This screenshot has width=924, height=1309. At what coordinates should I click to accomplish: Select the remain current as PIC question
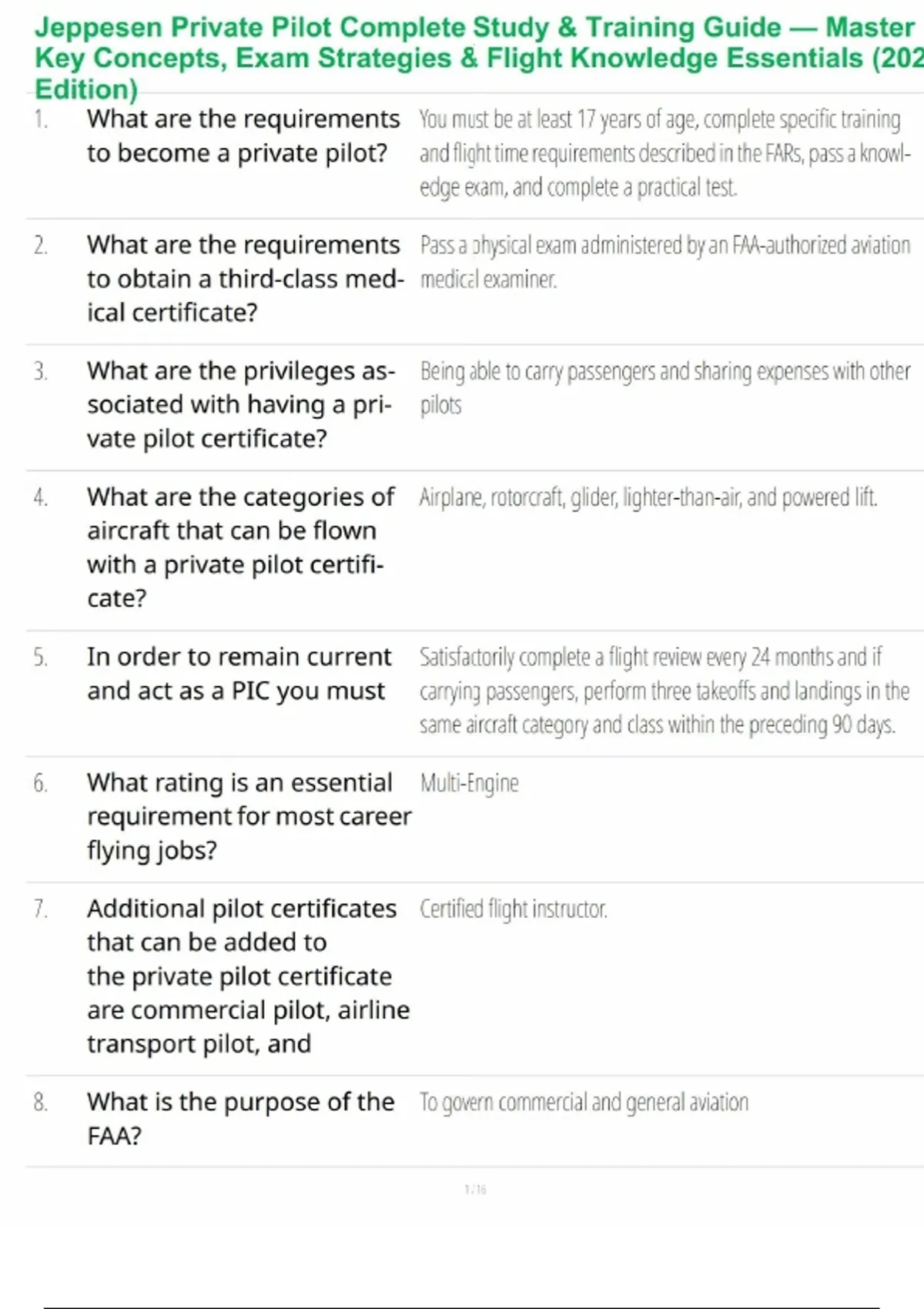pyautogui.click(x=239, y=674)
